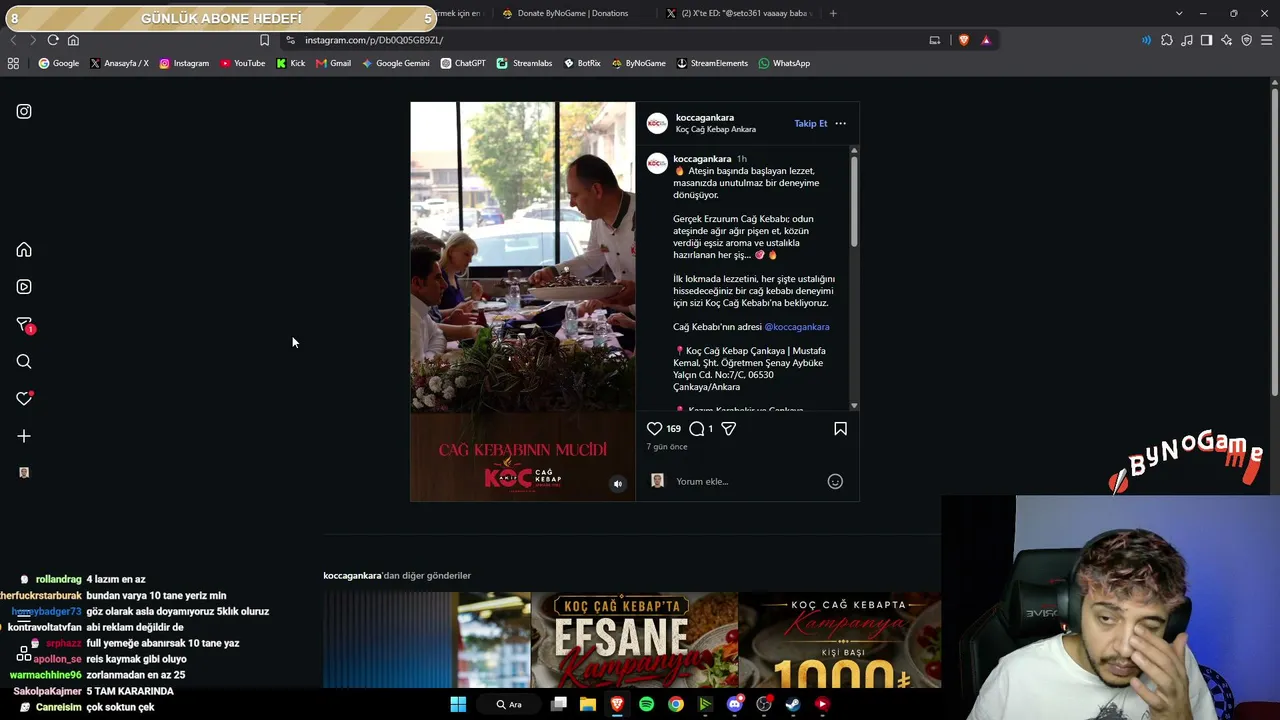
Task: Open the ChatGPT bookmark
Action: [463, 63]
